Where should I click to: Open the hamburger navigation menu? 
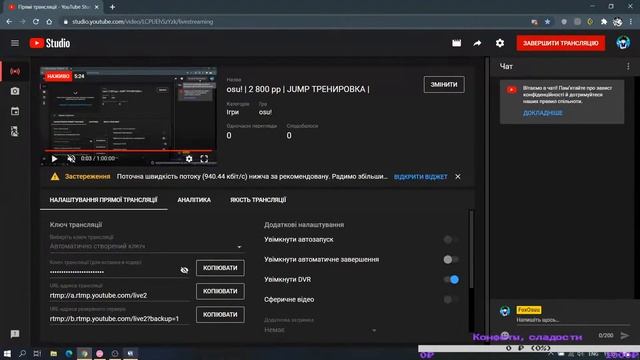pyautogui.click(x=15, y=43)
